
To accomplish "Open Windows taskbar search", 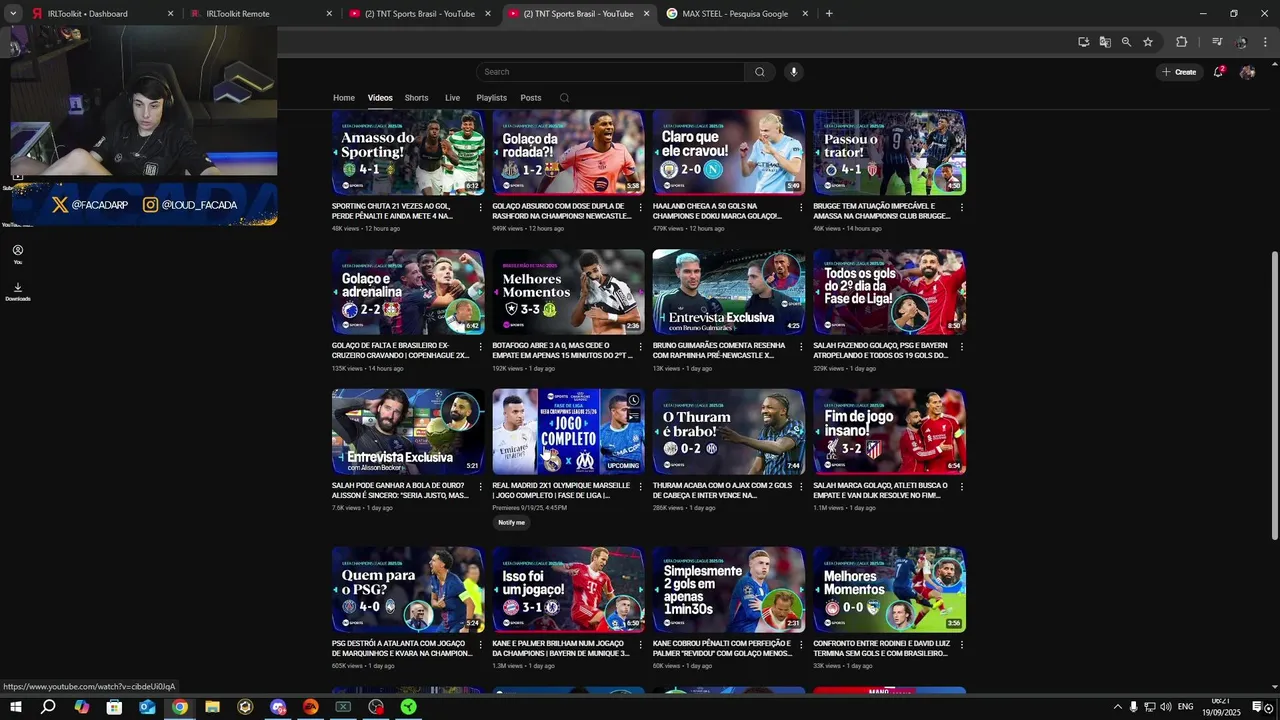I will click(x=48, y=707).
